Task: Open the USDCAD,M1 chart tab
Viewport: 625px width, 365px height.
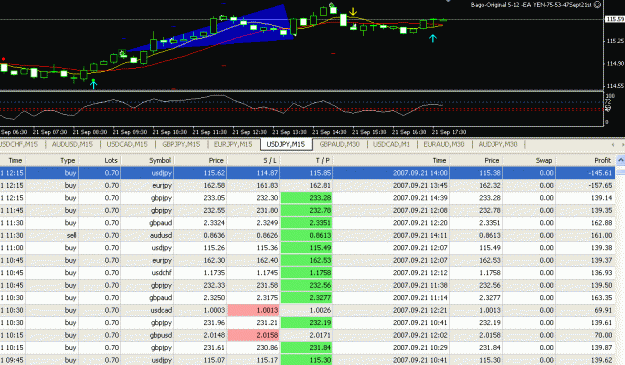Action: coord(391,144)
